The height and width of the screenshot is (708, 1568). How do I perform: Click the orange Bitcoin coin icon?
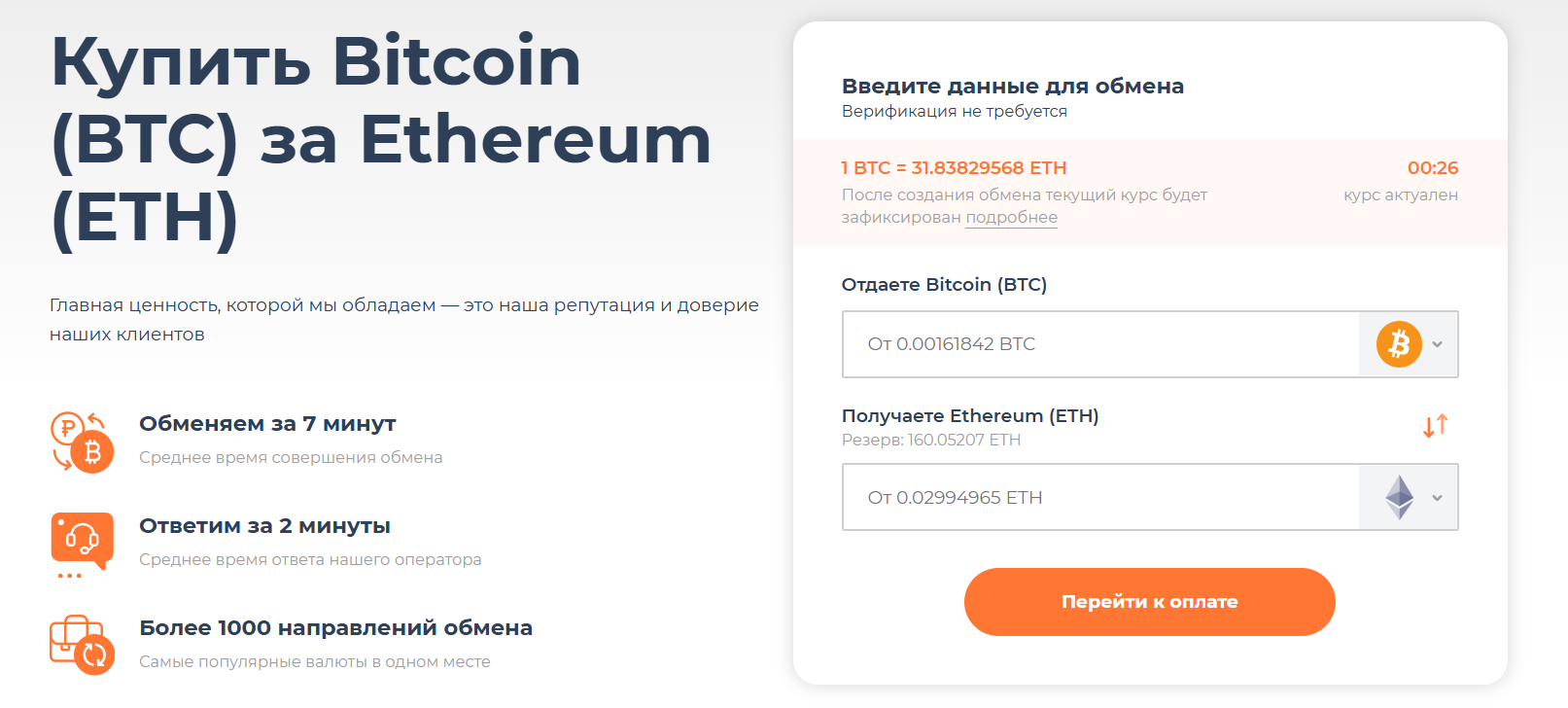pos(1399,344)
